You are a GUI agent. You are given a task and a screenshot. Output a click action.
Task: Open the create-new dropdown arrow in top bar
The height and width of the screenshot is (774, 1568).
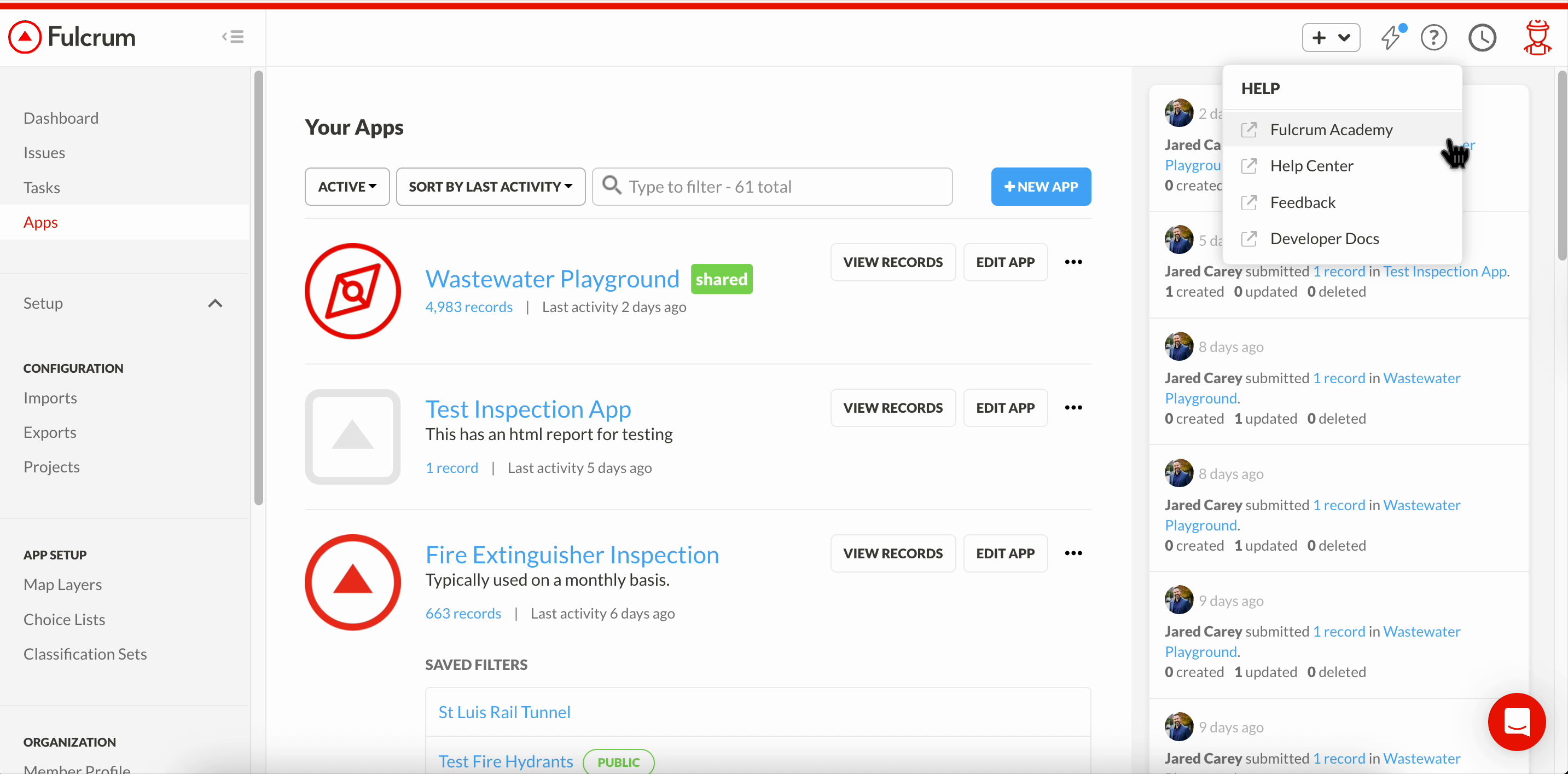(1346, 37)
